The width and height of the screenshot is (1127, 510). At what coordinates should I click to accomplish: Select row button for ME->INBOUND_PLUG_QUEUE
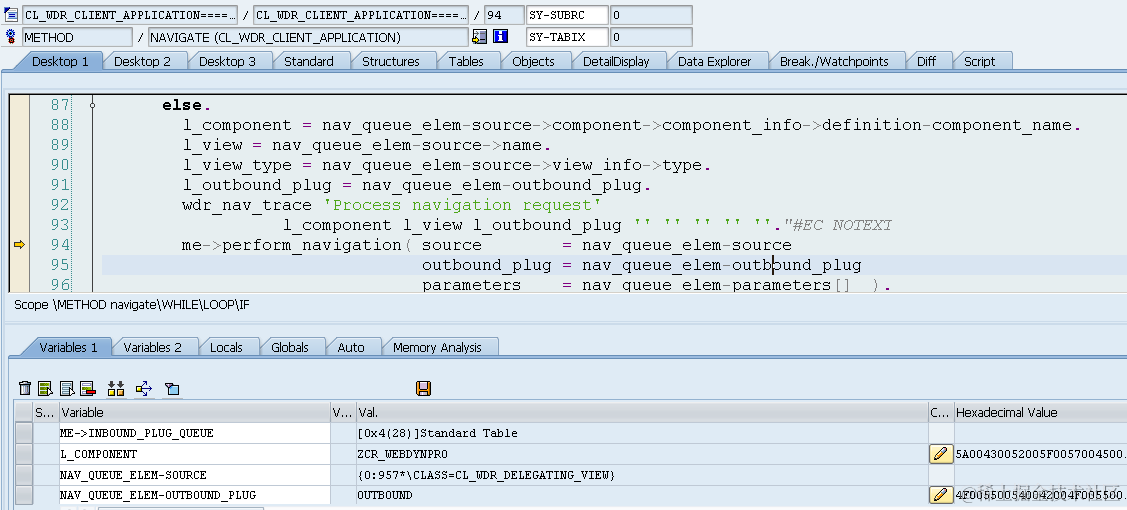(x=24, y=433)
